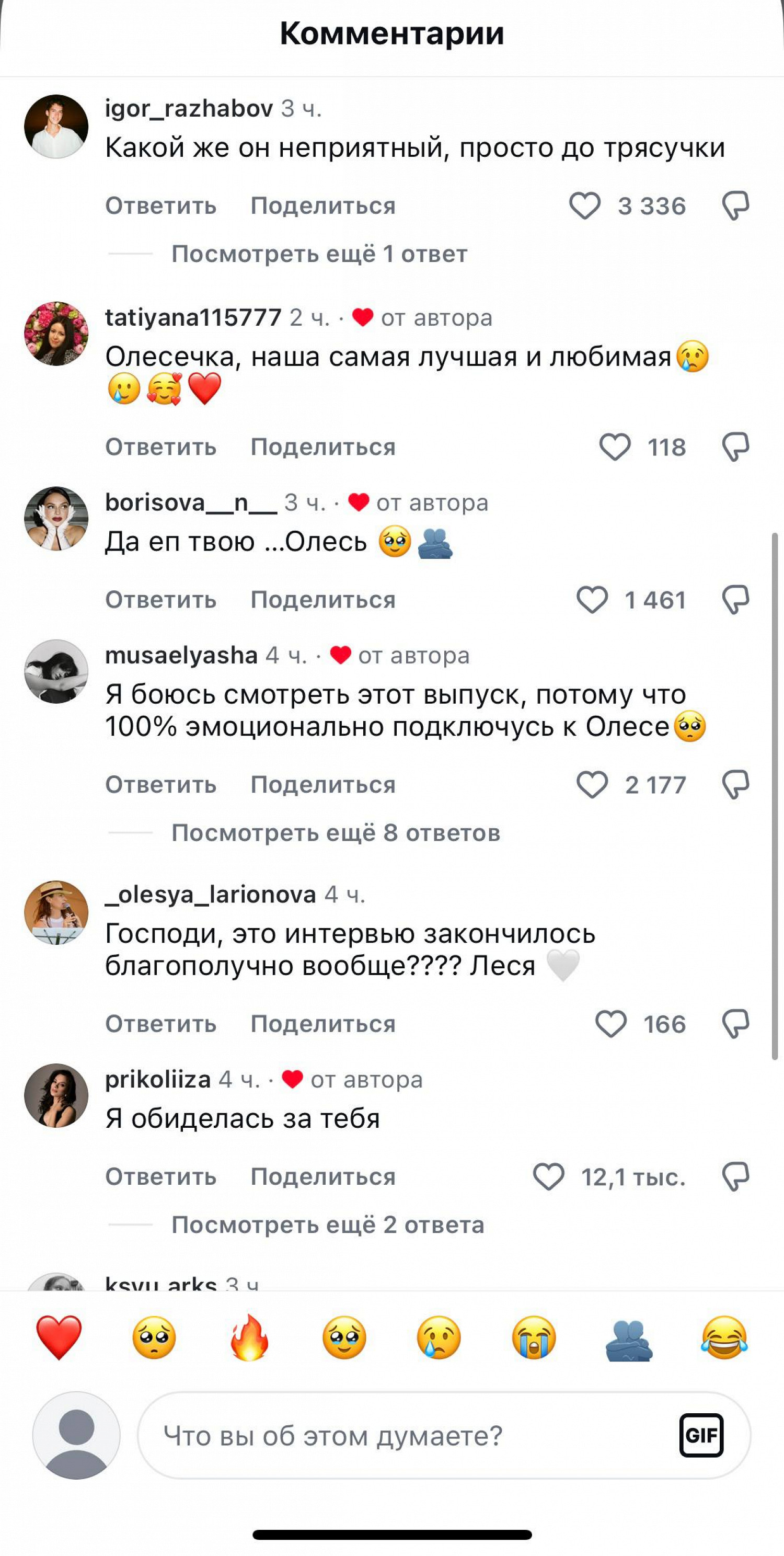Insert the tears of joy emoji
The height and width of the screenshot is (1556, 784).
(723, 1338)
